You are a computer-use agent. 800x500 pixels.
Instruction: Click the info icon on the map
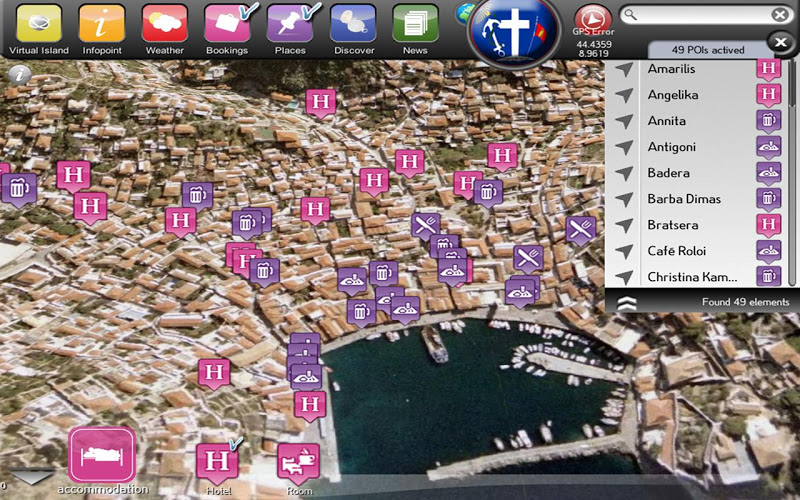pos(17,73)
